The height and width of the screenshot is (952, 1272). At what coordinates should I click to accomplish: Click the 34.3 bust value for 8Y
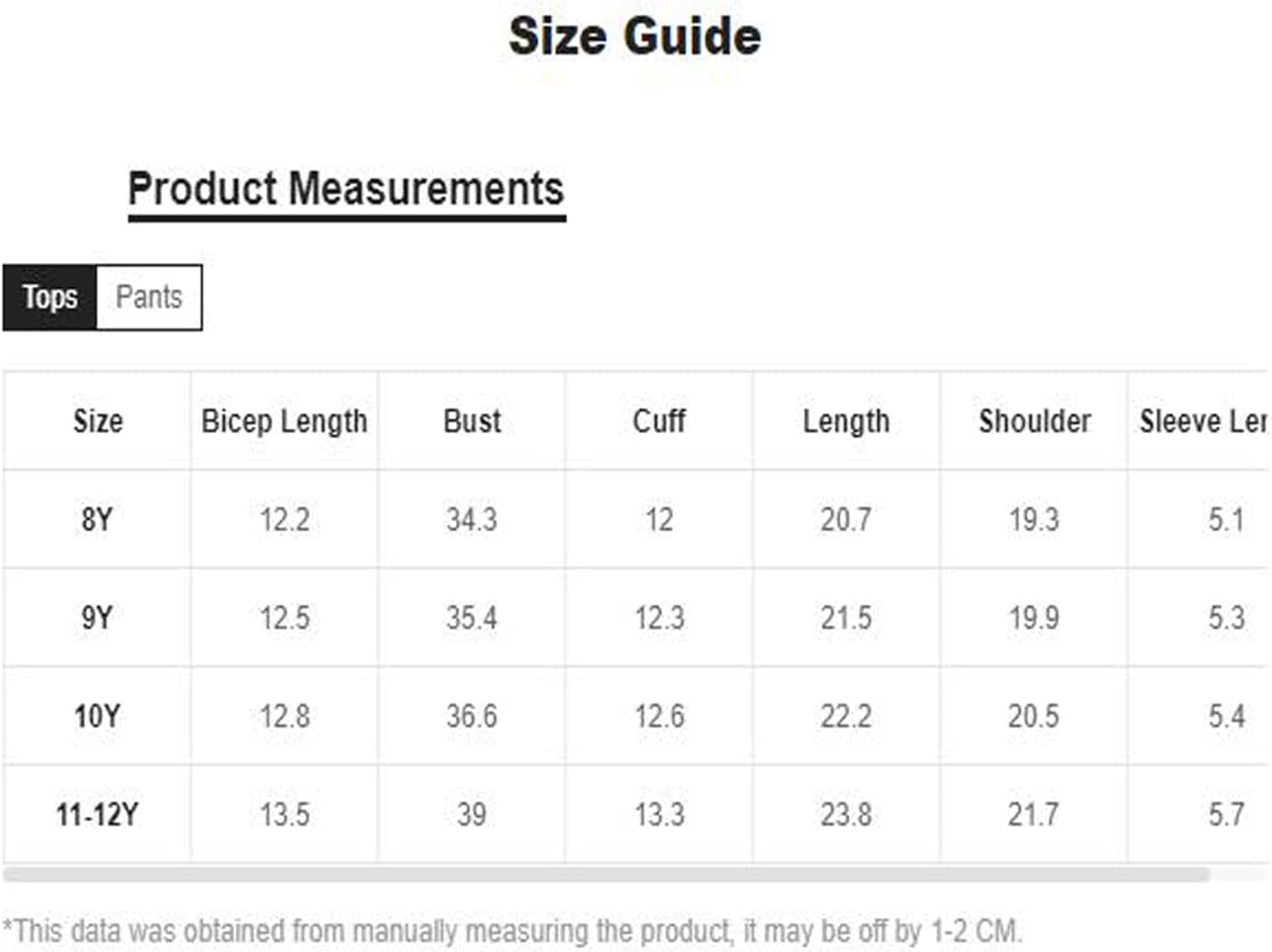[x=472, y=520]
